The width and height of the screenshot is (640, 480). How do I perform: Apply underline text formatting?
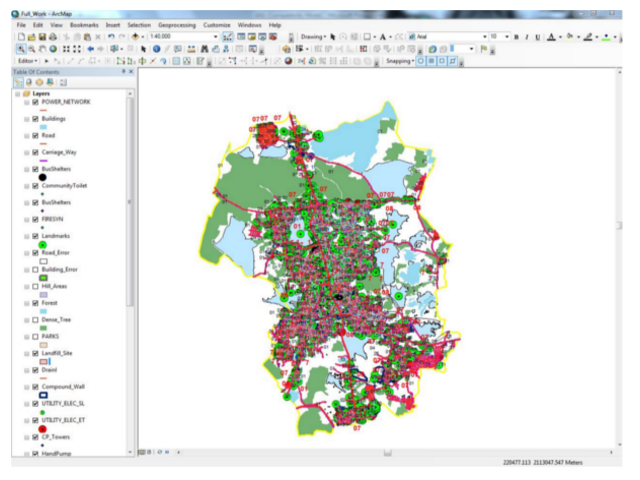point(538,37)
